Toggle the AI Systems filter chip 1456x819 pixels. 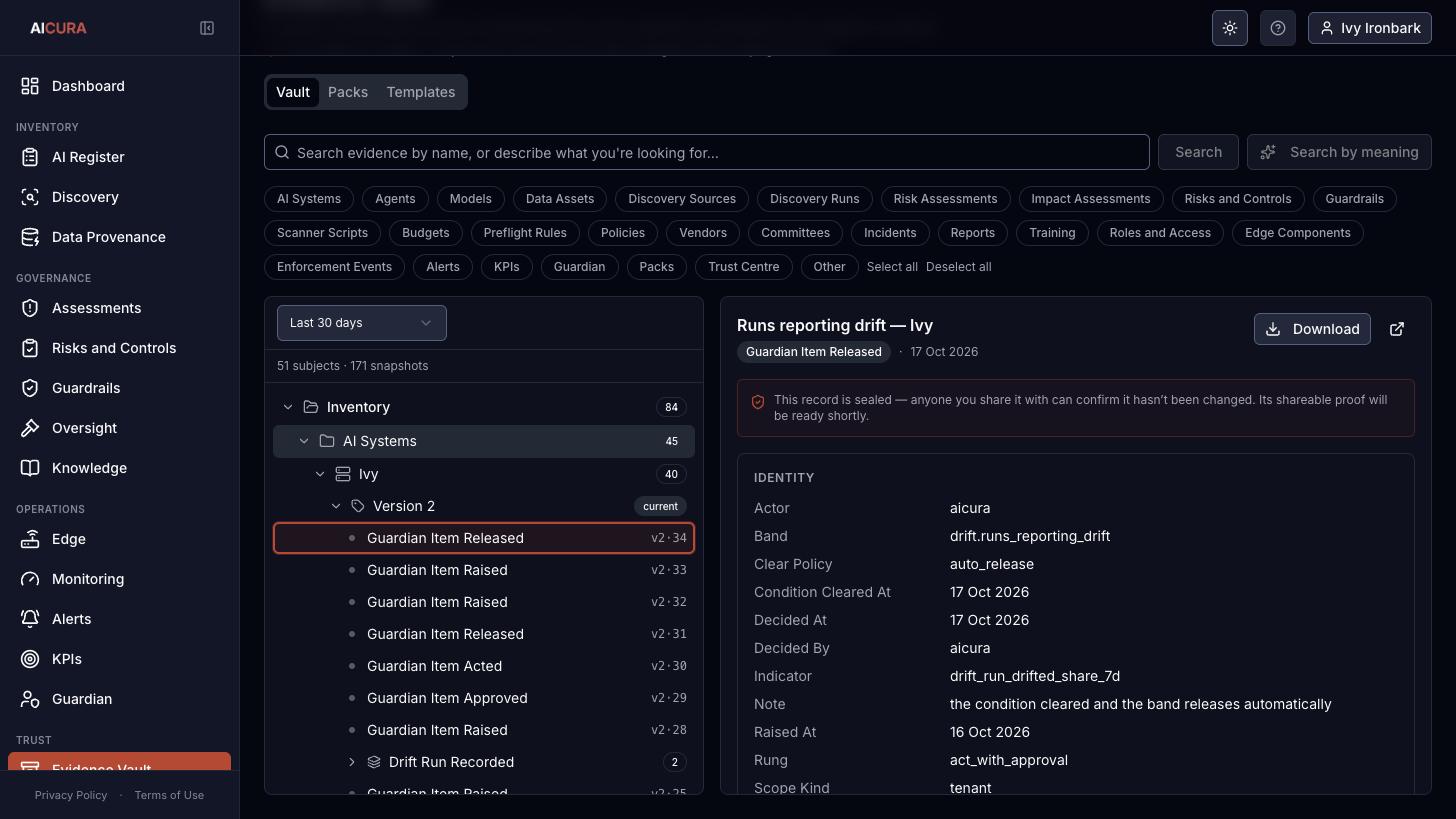(x=309, y=199)
